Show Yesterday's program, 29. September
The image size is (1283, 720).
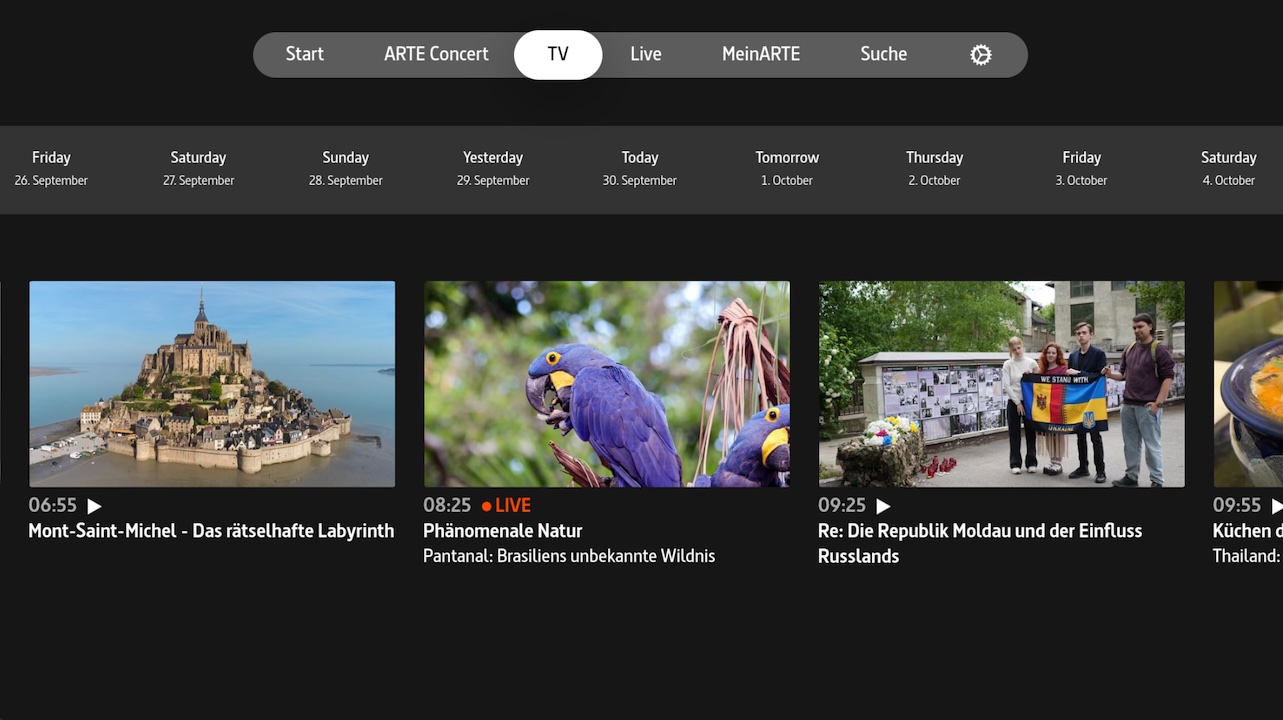[493, 168]
